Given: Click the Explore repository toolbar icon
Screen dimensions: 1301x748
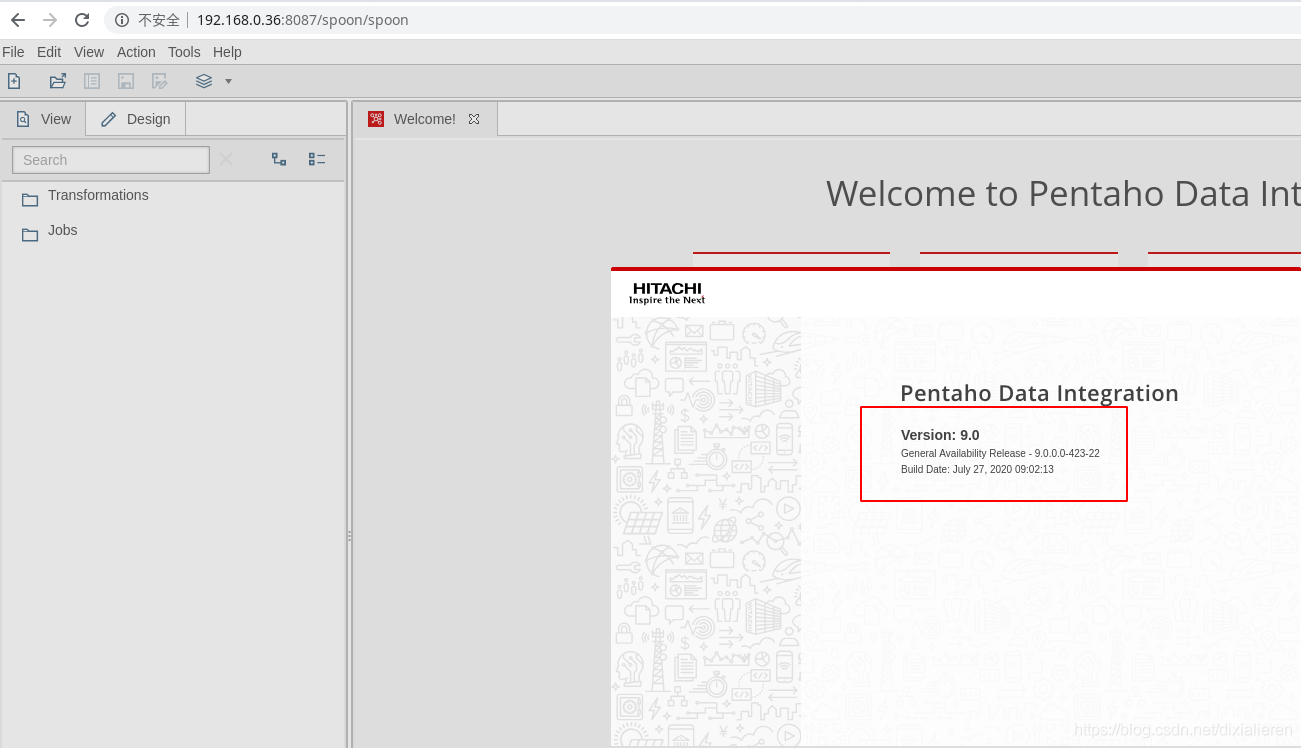Looking at the screenshot, I should (92, 81).
